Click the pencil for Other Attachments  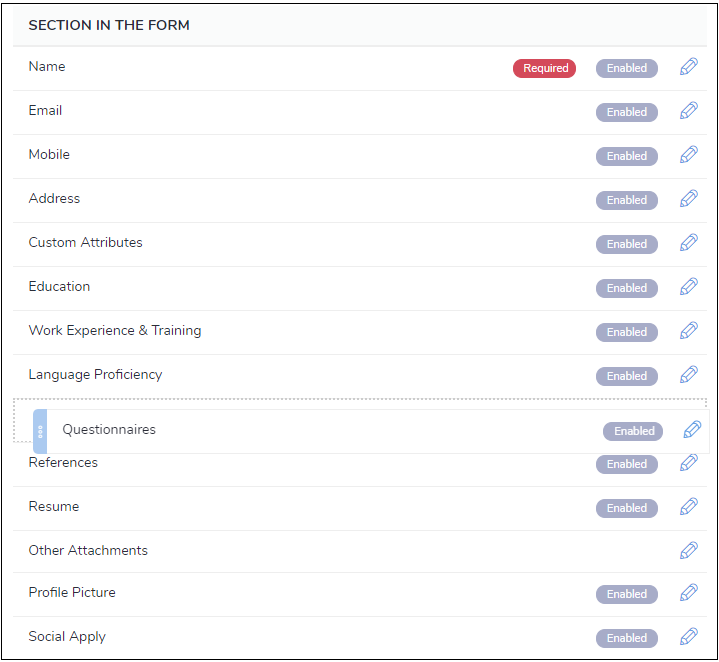(688, 551)
